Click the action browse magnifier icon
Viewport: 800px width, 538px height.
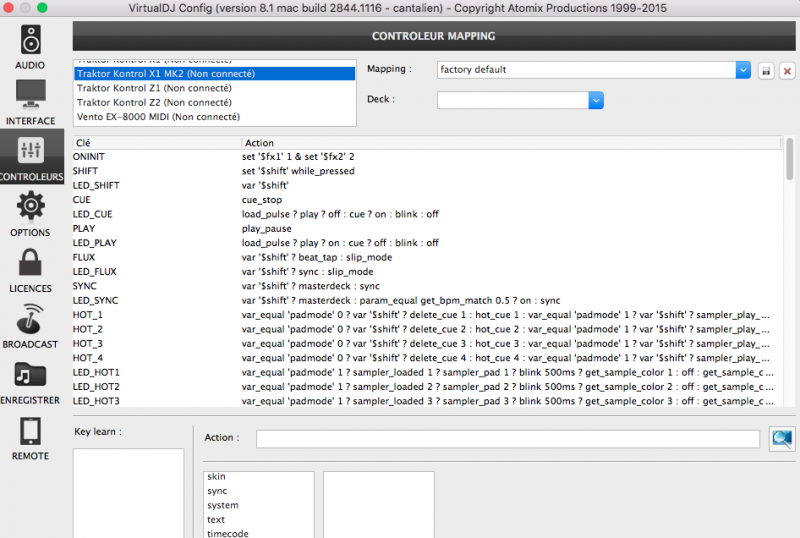coord(781,438)
